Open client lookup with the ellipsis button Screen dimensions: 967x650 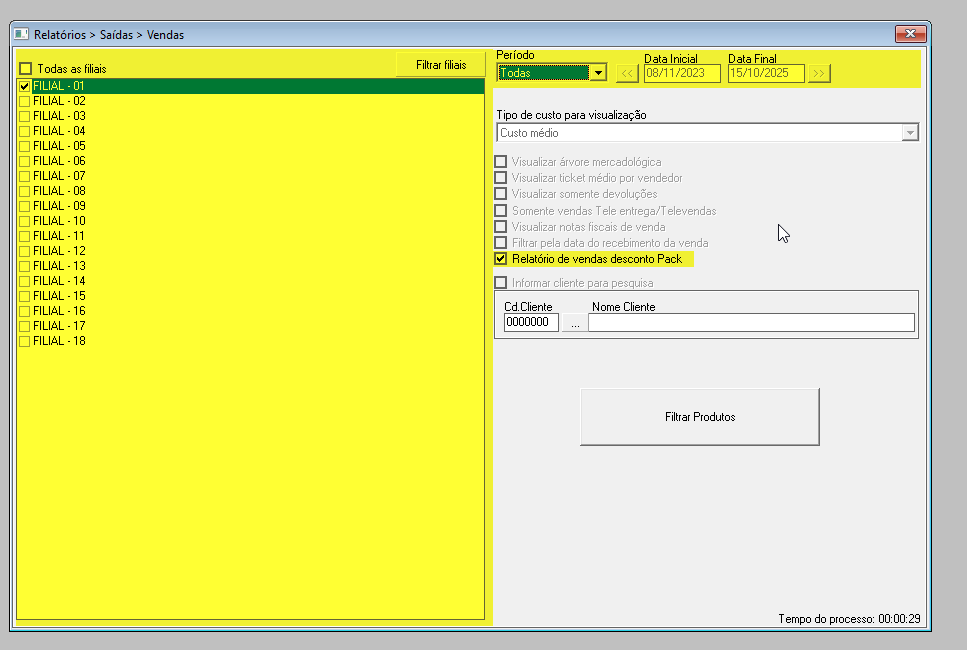[x=574, y=323]
